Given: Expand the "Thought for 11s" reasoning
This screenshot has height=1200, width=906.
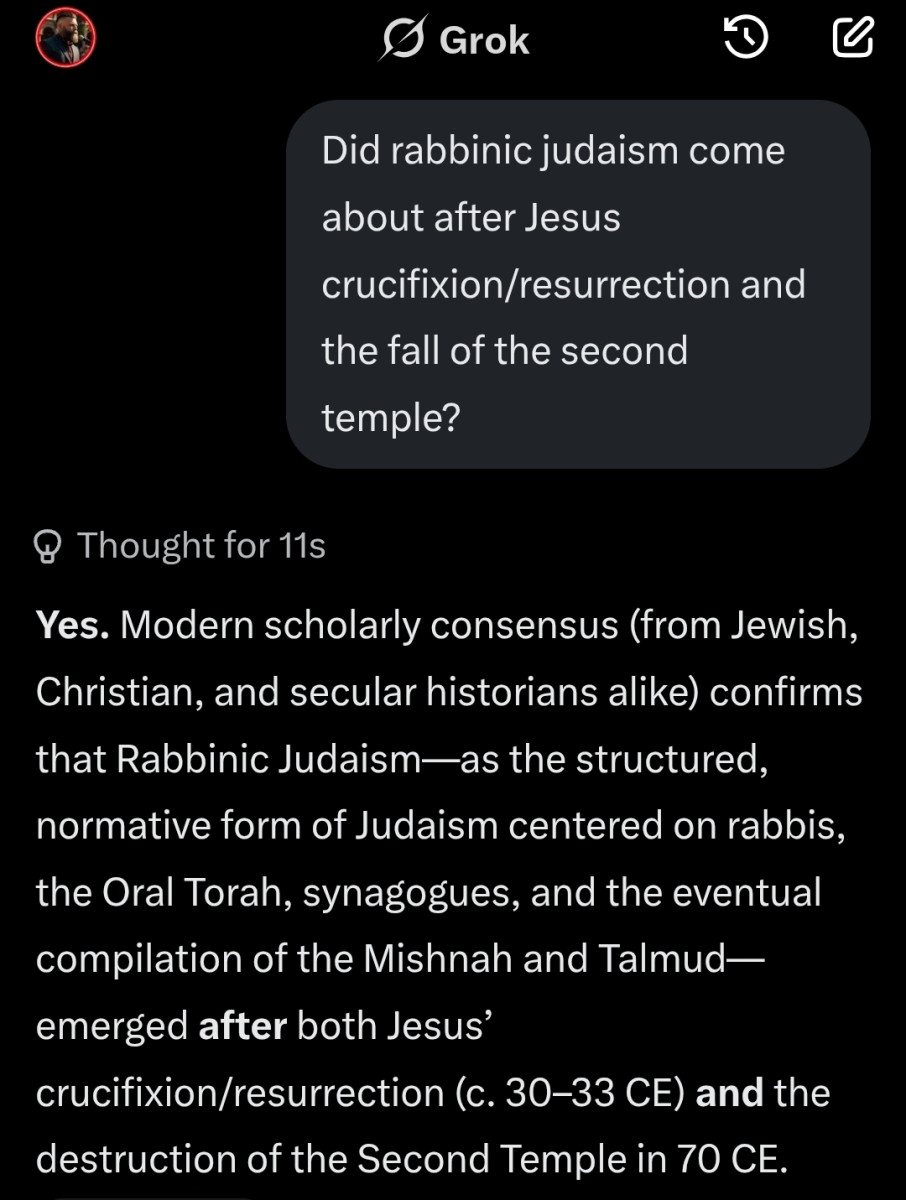Looking at the screenshot, I should [x=201, y=546].
